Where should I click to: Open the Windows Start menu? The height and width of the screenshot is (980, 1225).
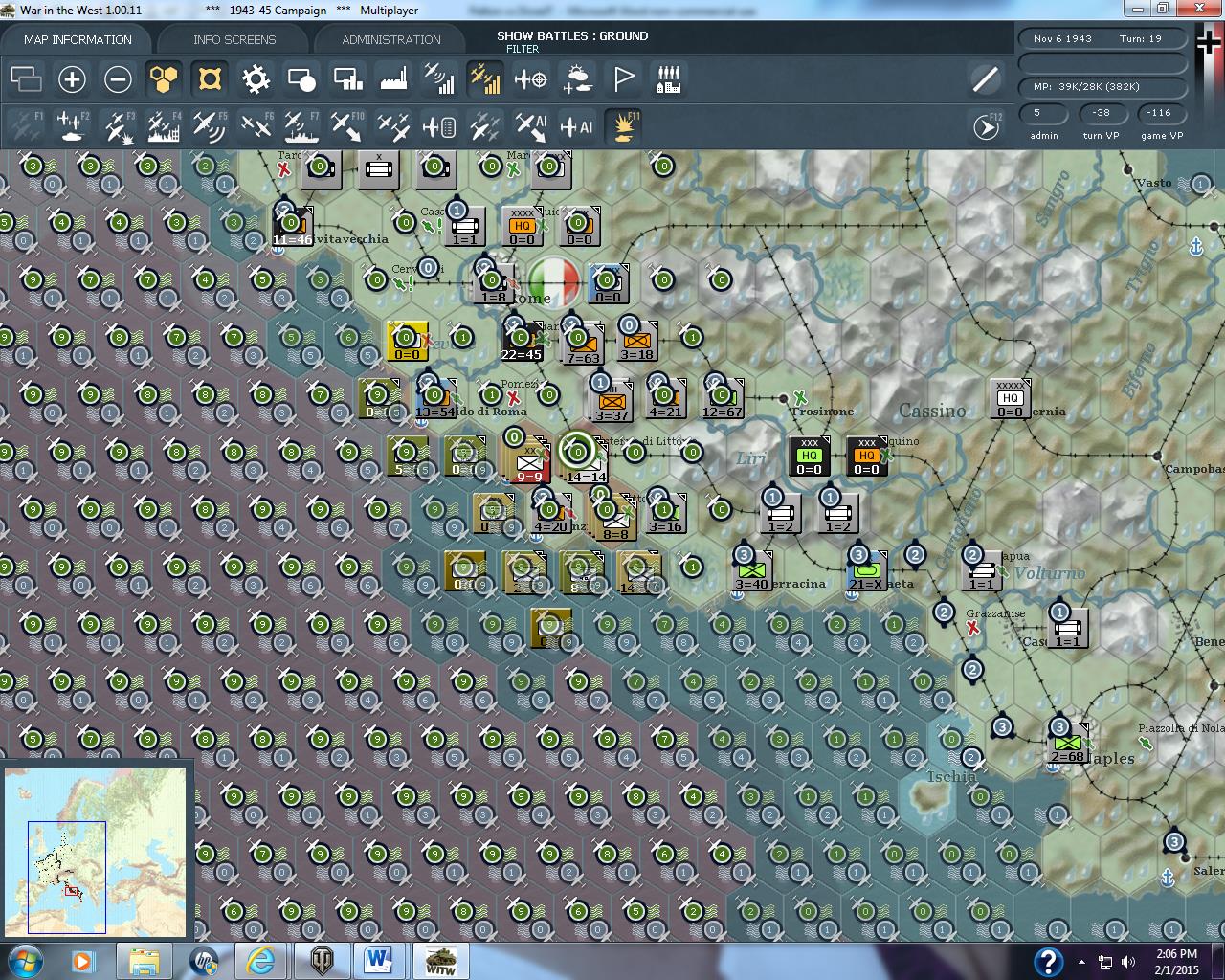coord(25,961)
